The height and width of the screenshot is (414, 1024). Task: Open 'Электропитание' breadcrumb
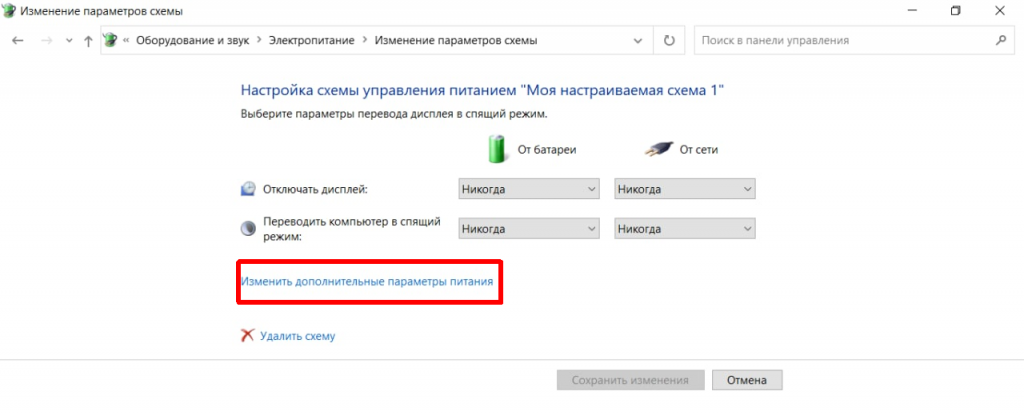tap(315, 41)
